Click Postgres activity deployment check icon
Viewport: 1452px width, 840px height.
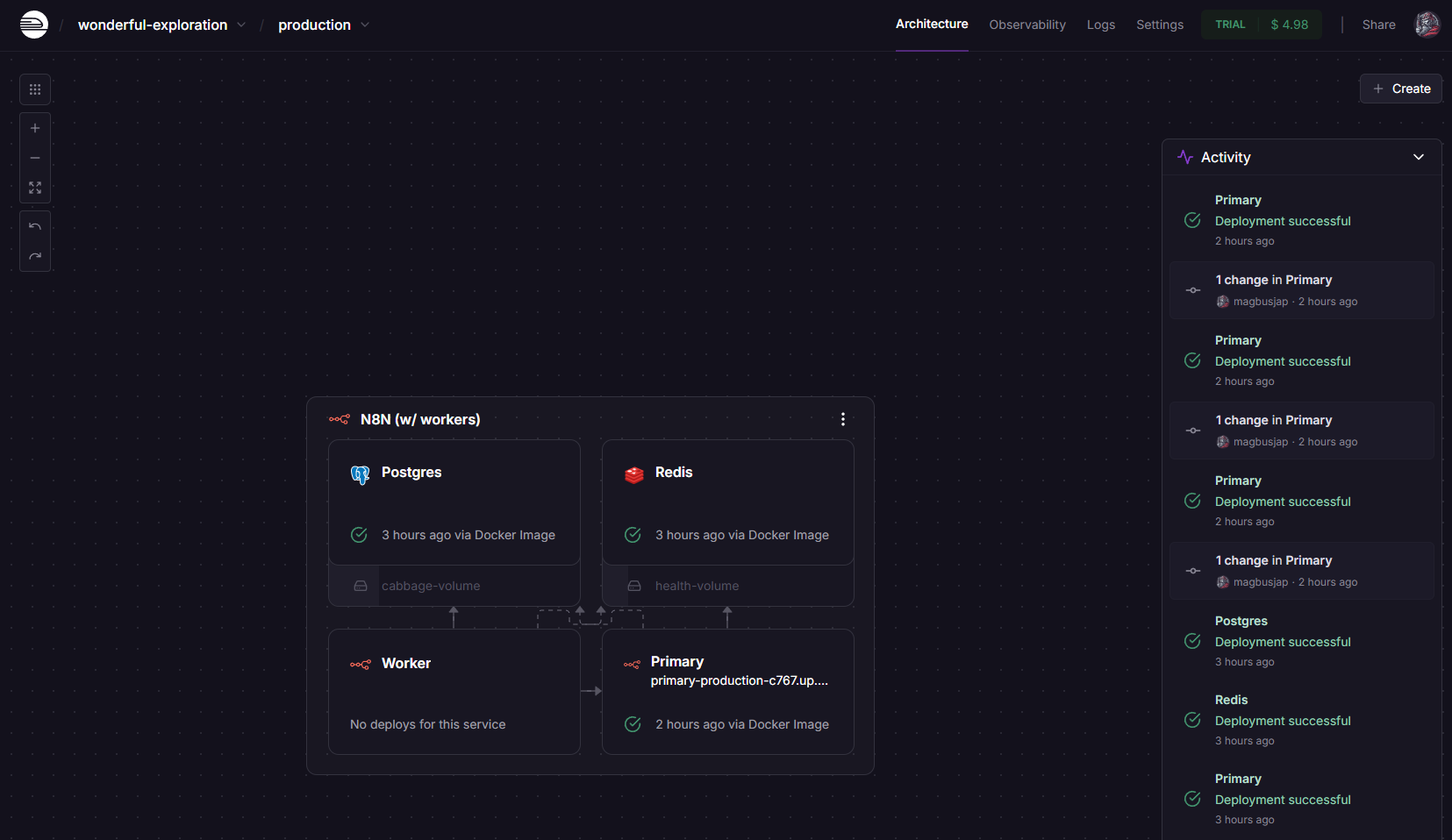click(1192, 641)
